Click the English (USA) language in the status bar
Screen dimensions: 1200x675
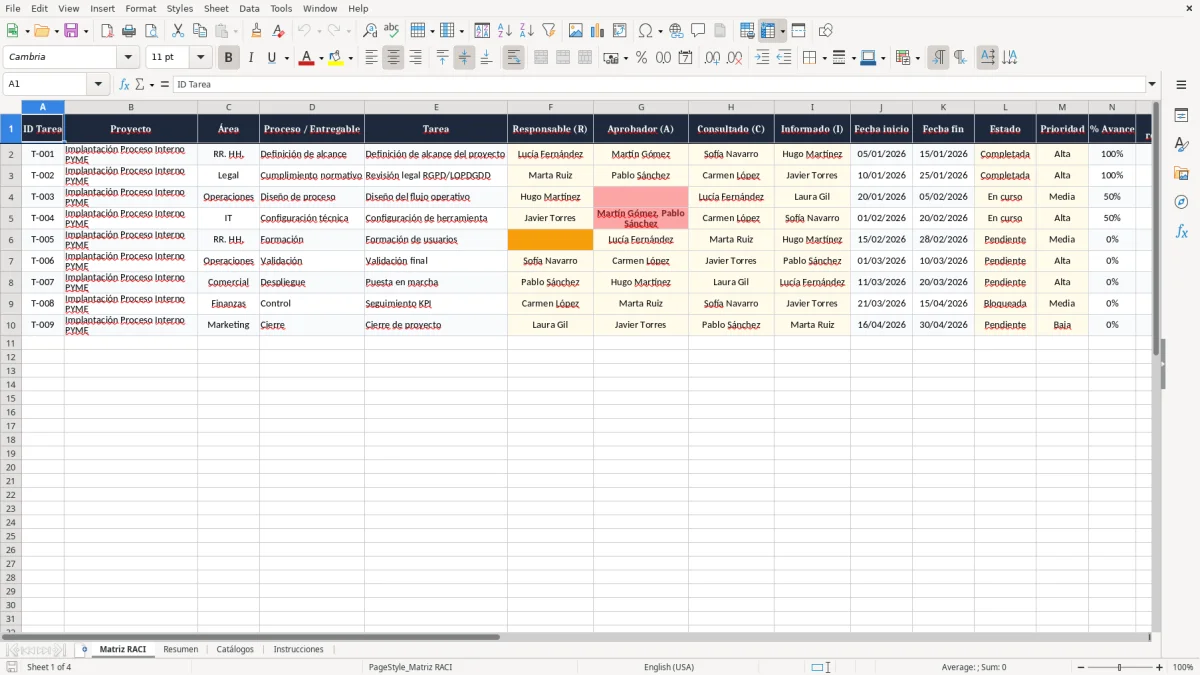pos(669,667)
